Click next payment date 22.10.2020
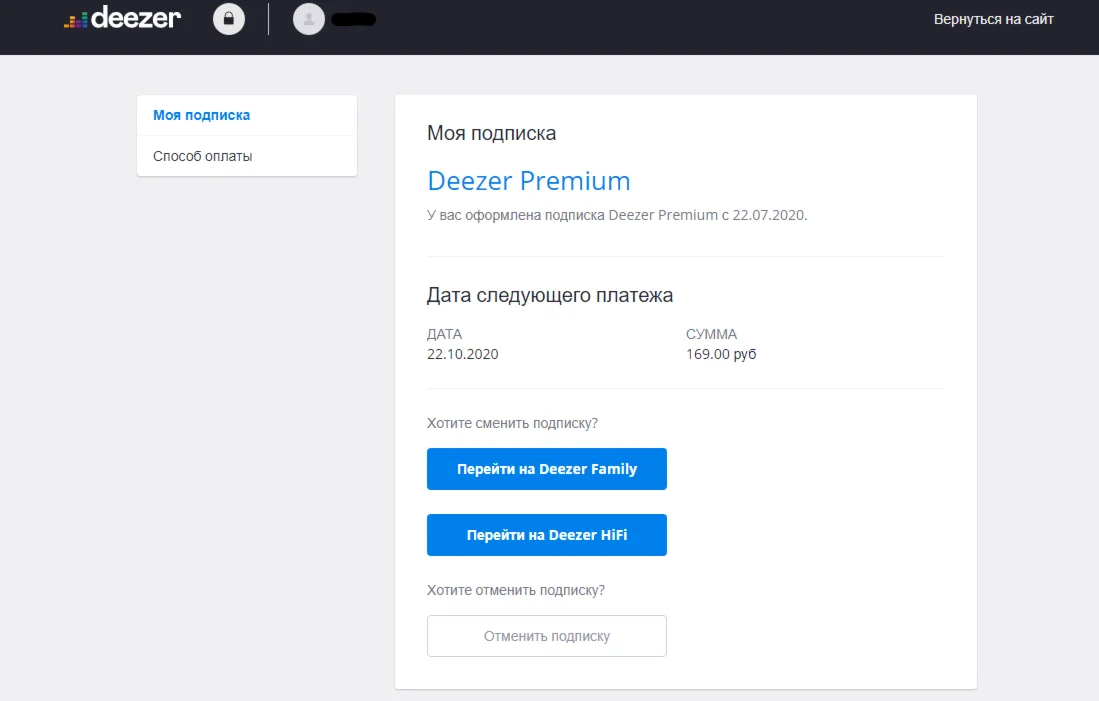Screen dimensions: 1099x701 pyautogui.click(x=463, y=354)
